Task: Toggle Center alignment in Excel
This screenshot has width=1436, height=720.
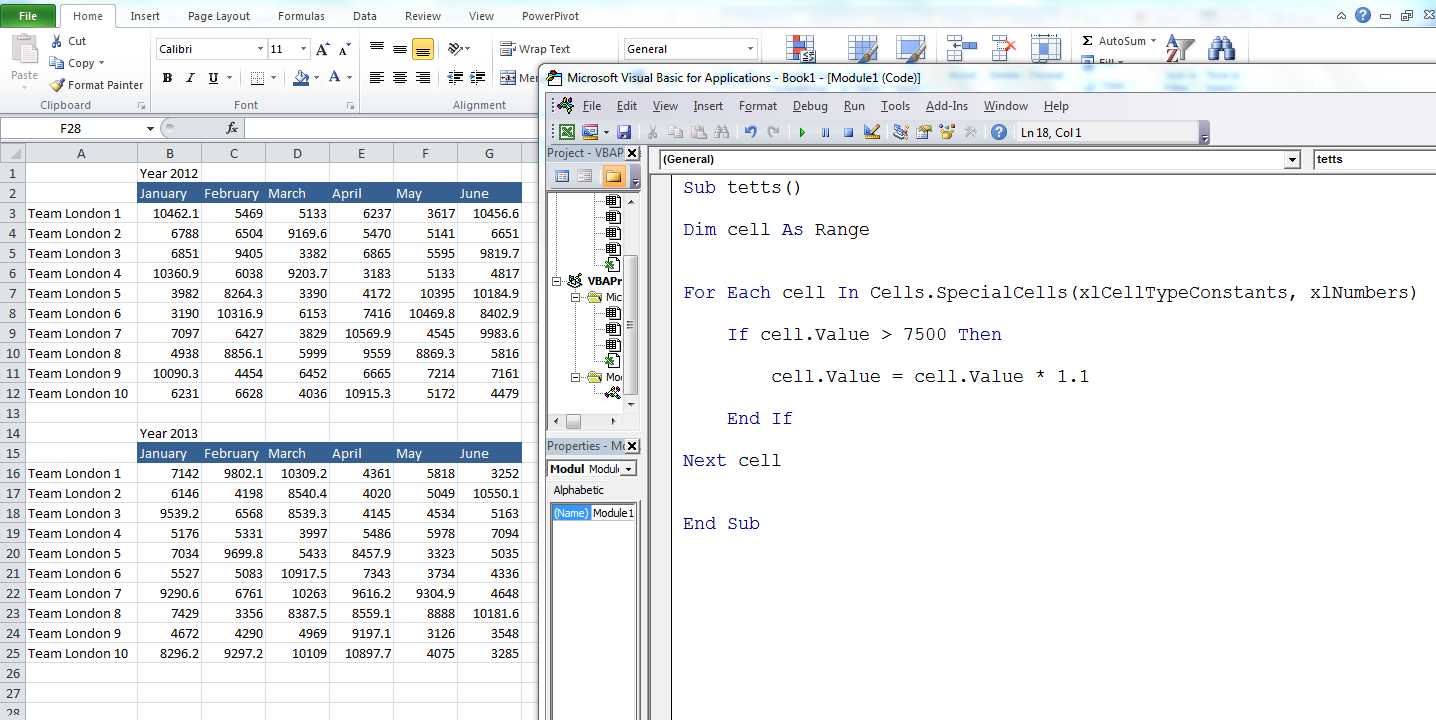Action: click(399, 78)
